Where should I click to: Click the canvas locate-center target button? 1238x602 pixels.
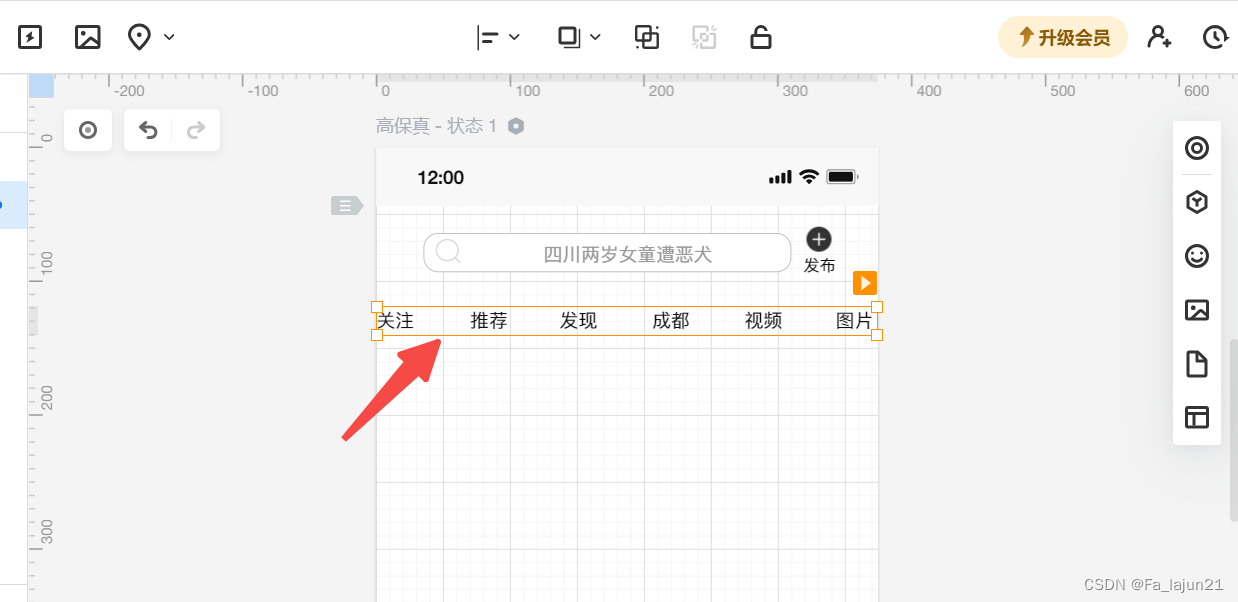88,130
